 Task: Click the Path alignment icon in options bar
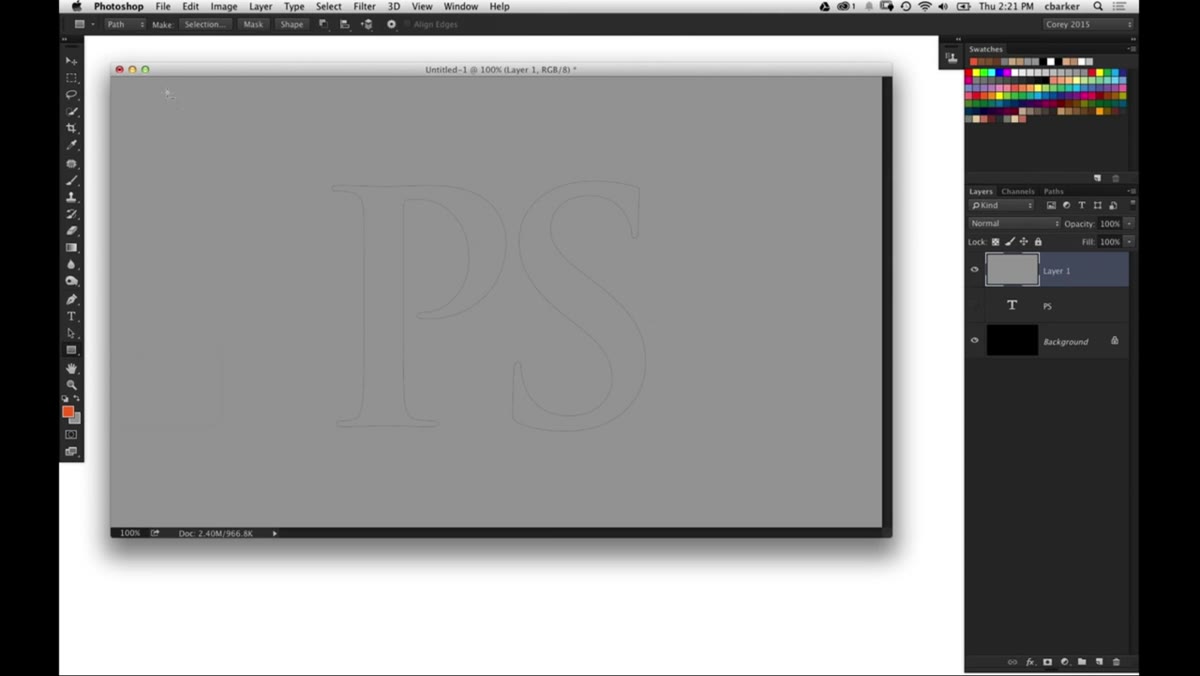345,24
